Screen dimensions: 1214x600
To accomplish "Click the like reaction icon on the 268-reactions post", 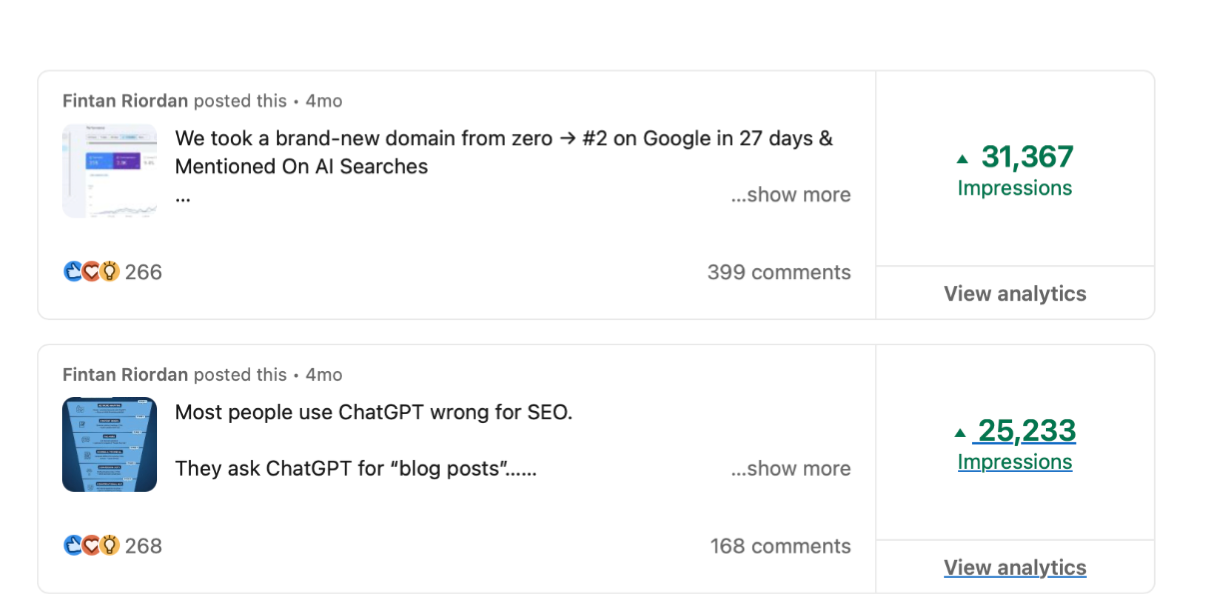I will (72, 546).
